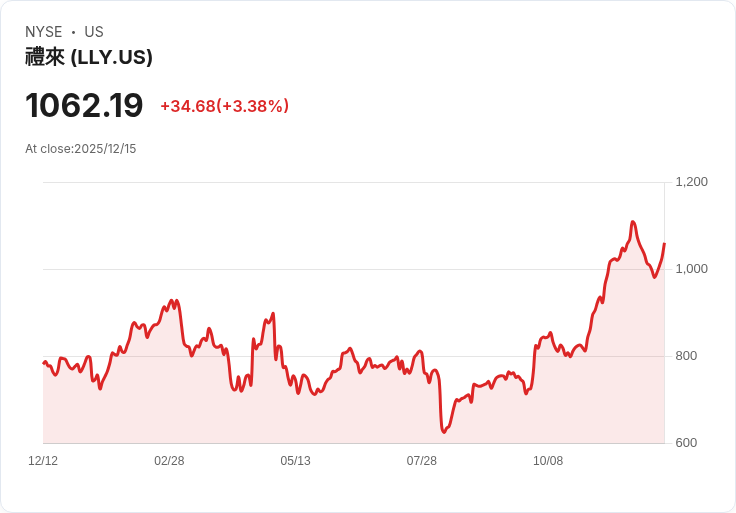The image size is (736, 513).
Task: Click the rightmost end of the price line
Action: click(664, 244)
